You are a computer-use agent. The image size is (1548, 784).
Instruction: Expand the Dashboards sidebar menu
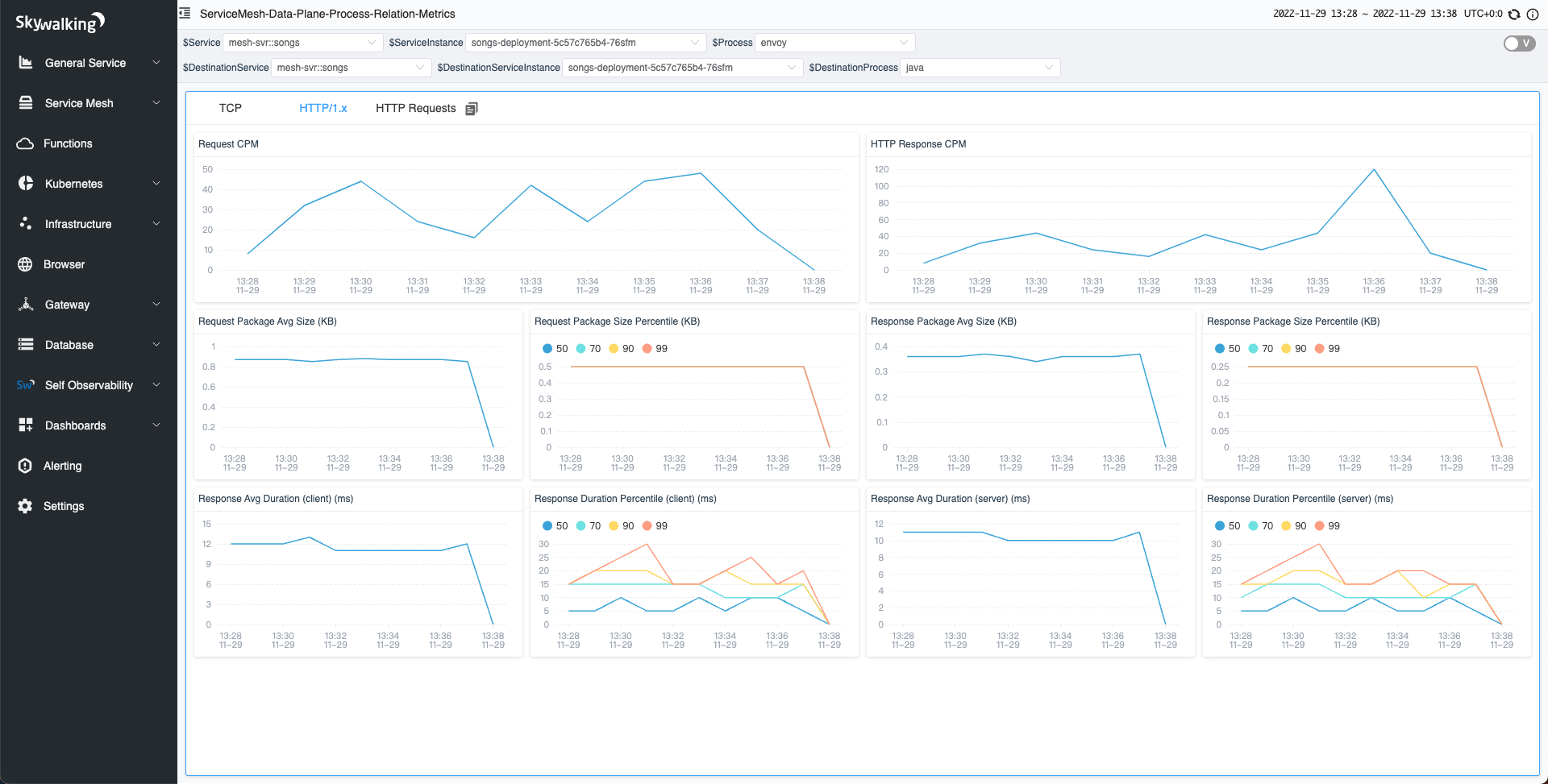[89, 425]
